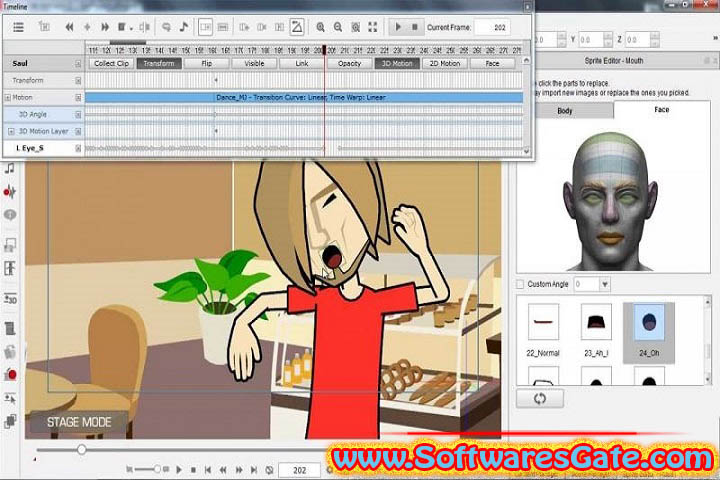Click the Current Frame input field

pyautogui.click(x=492, y=28)
